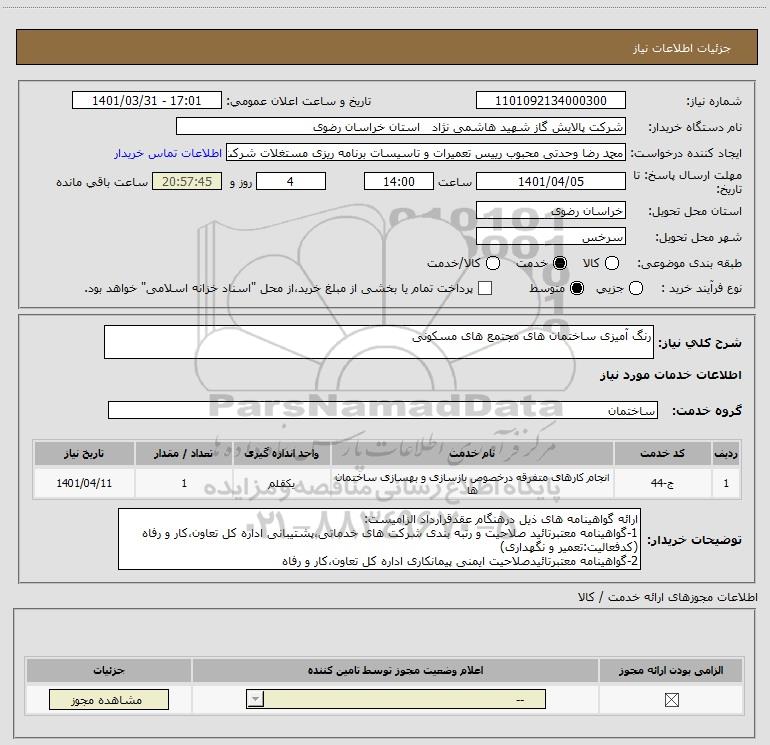Click the اطلاعات مجوزهای ارائه خدمت / کالا heading
Image resolution: width=770 pixels, height=745 pixels.
(667, 597)
